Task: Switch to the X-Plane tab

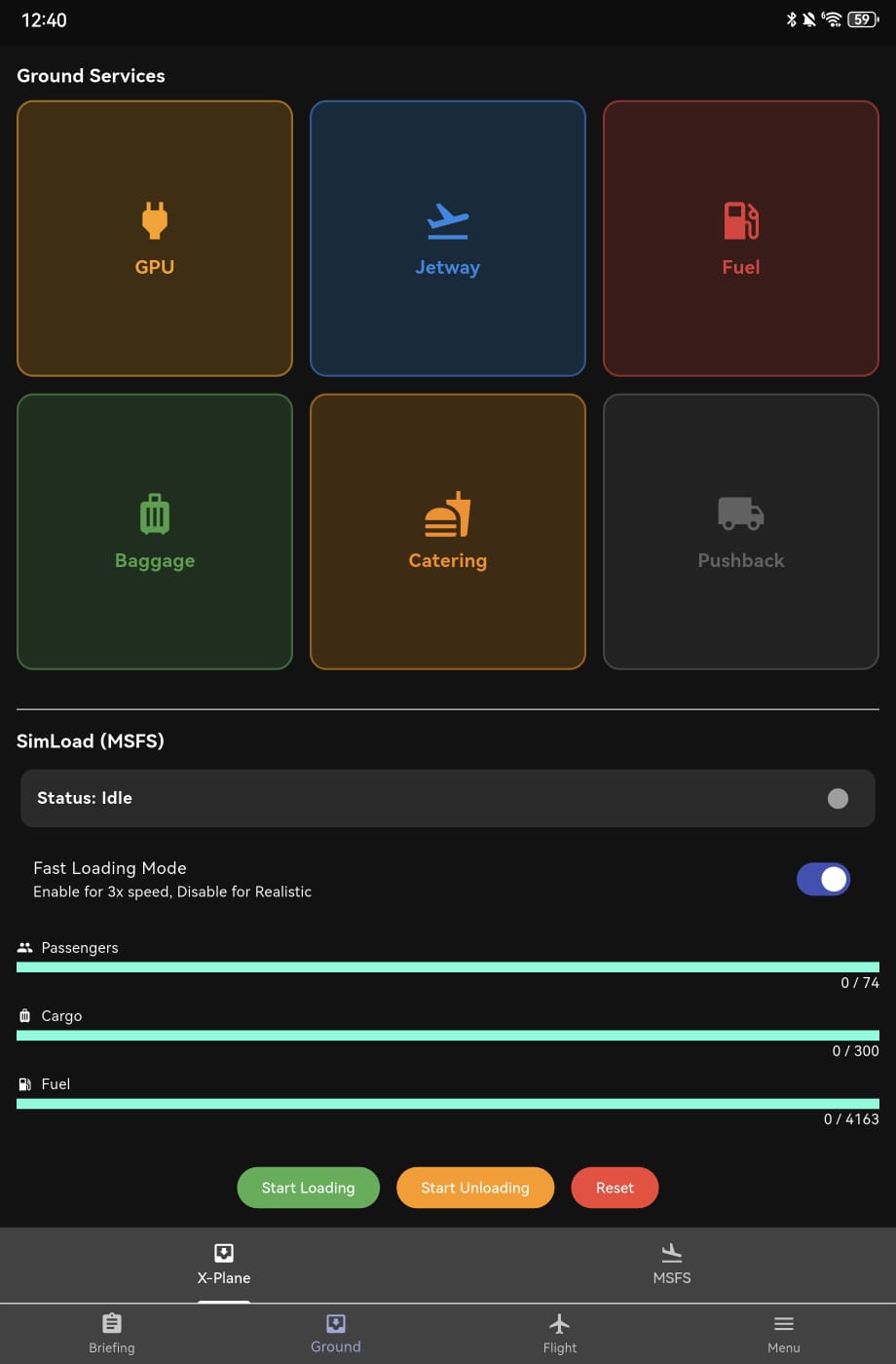Action: click(x=224, y=1264)
